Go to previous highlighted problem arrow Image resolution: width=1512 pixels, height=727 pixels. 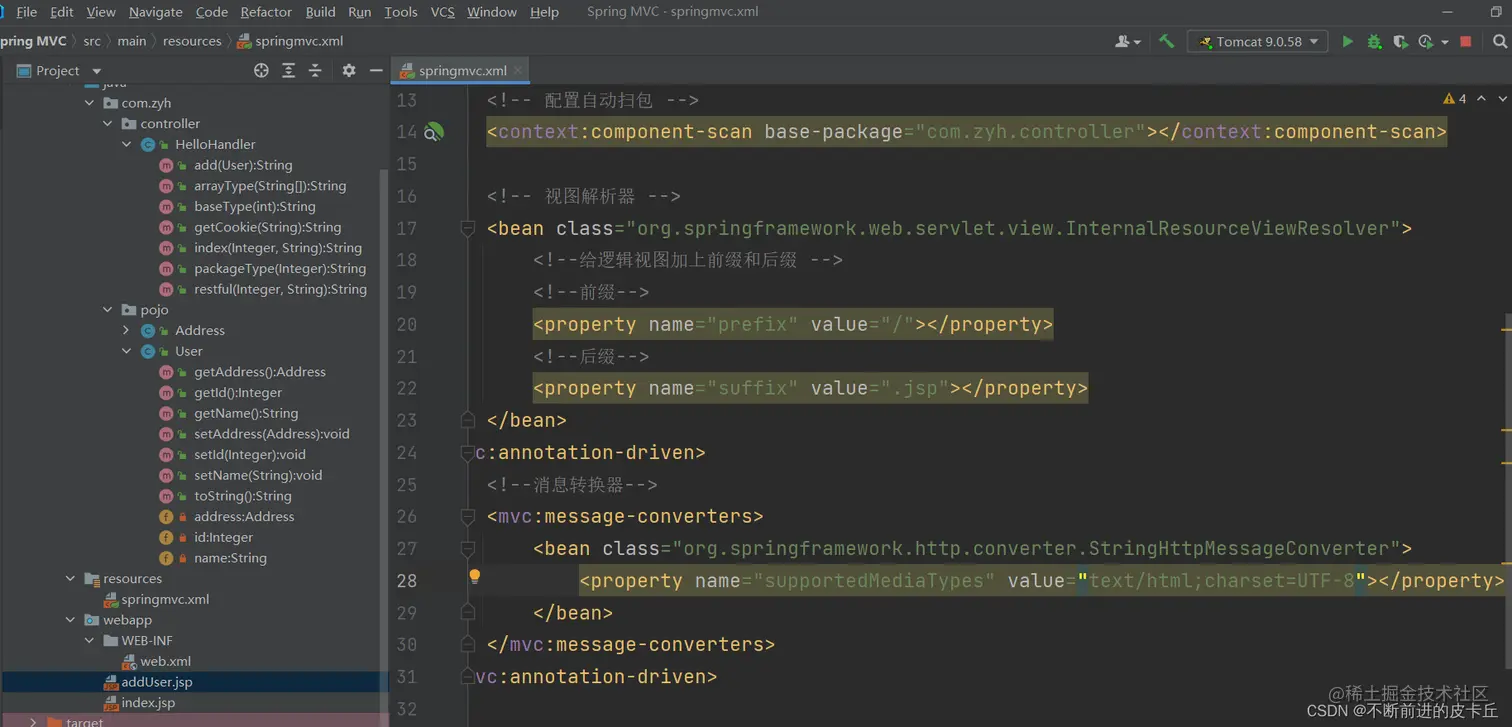click(x=1481, y=99)
